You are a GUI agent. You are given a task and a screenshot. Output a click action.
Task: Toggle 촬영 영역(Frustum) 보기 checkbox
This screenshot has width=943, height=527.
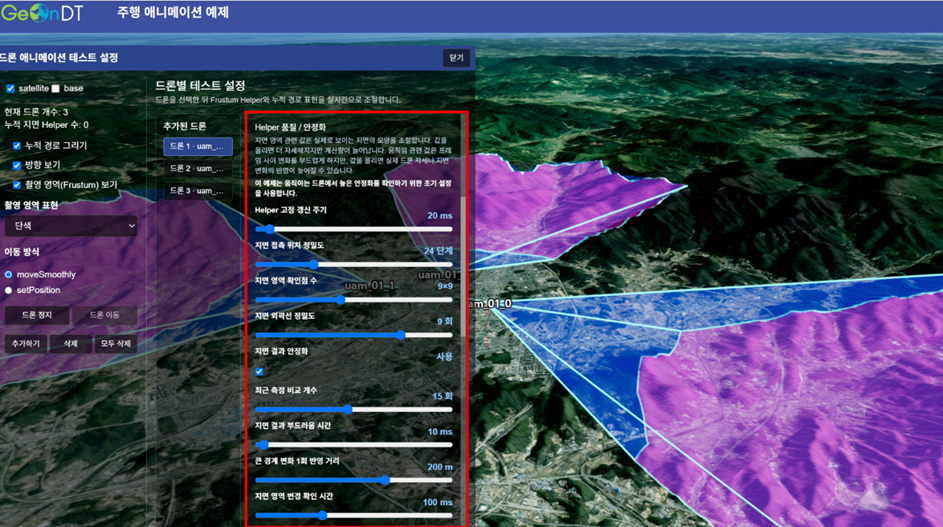click(x=17, y=185)
